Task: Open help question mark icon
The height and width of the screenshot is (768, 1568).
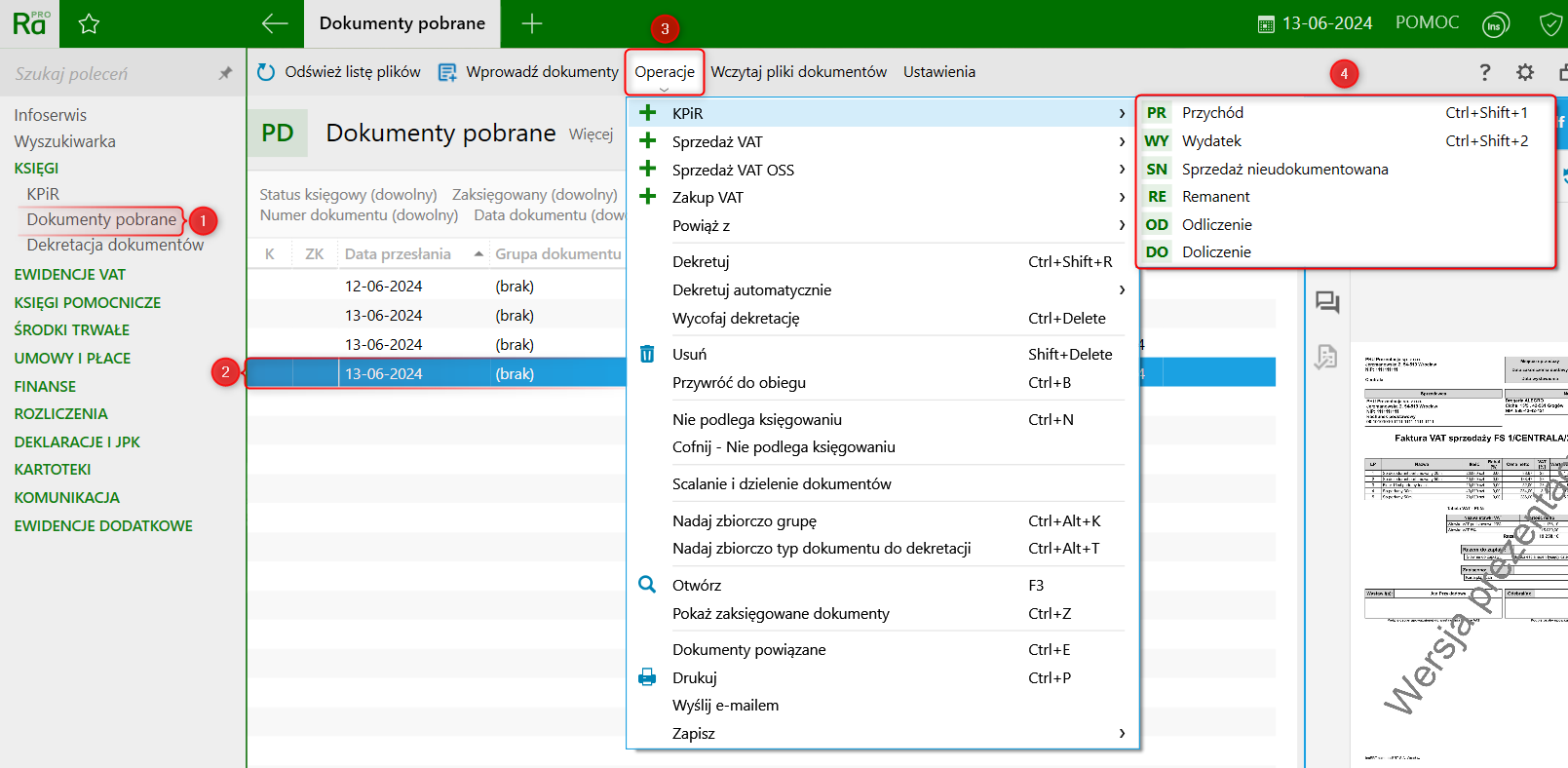Action: pyautogui.click(x=1484, y=72)
